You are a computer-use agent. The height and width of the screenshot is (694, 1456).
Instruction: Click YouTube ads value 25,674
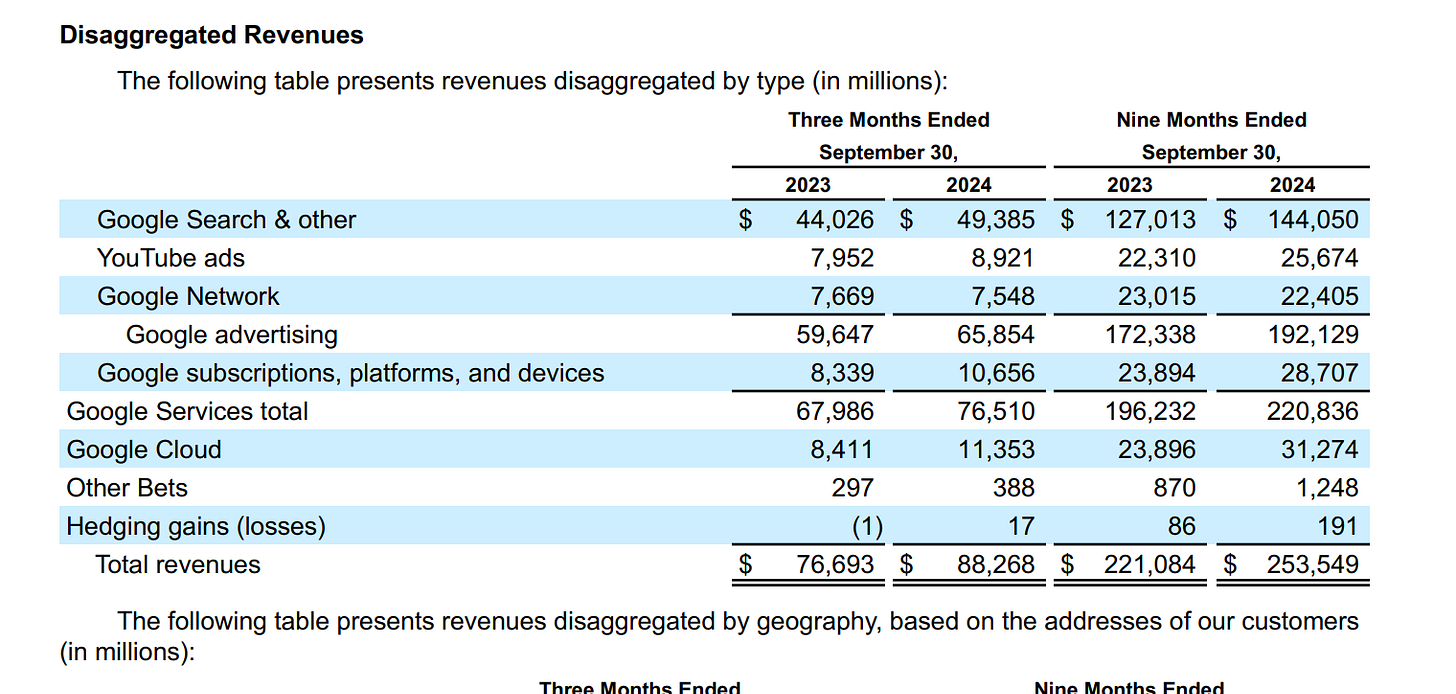click(x=1320, y=258)
